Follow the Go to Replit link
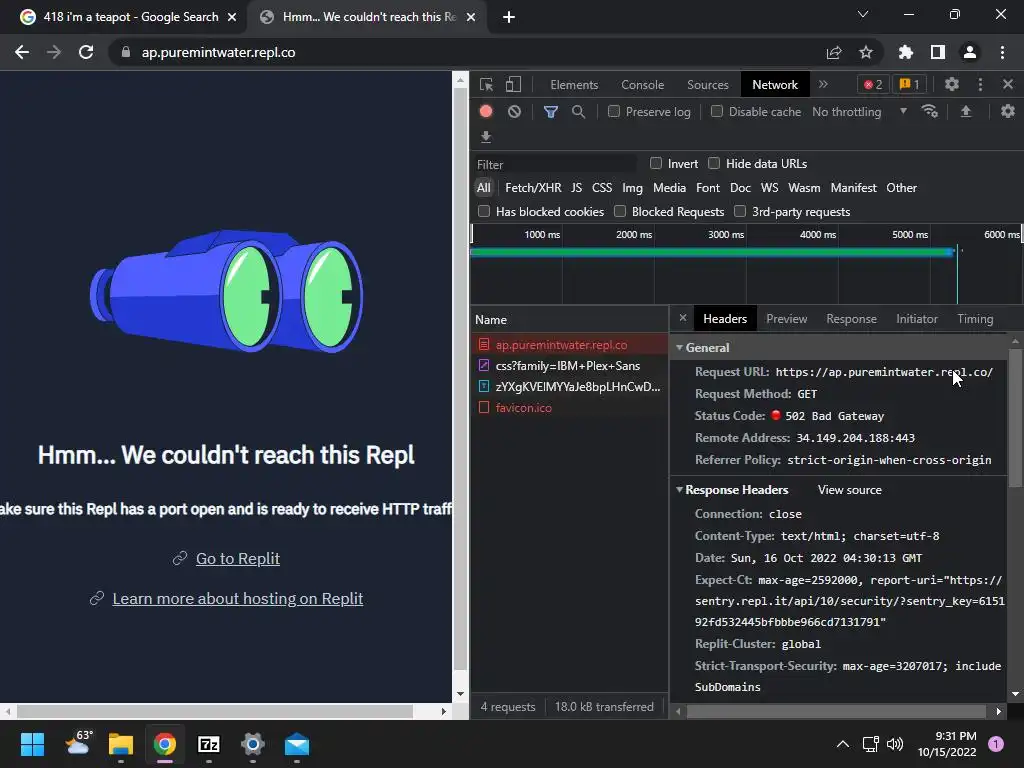1024x768 pixels. pyautogui.click(x=238, y=558)
